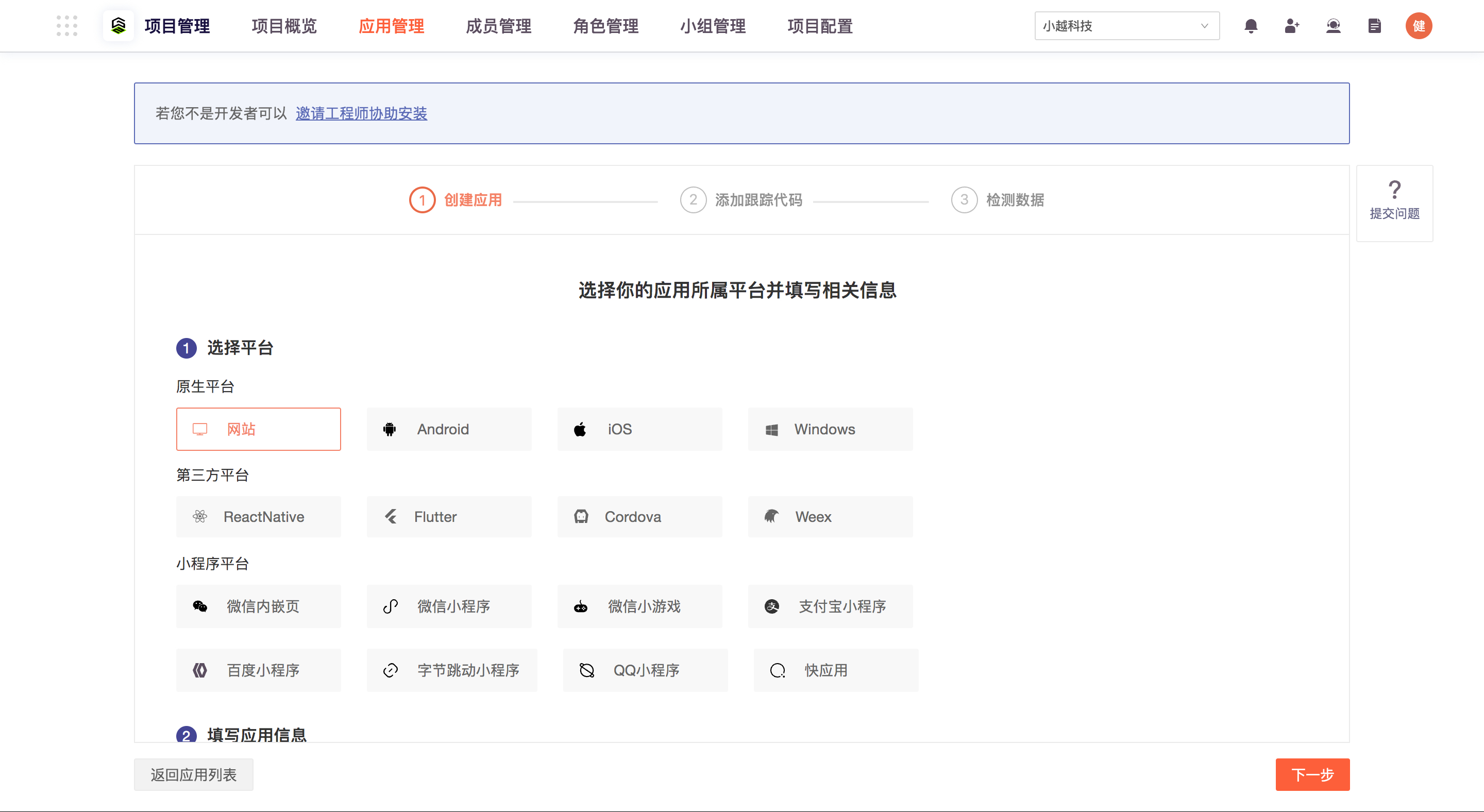
Task: Select the 微信内嵌页 platform option
Action: (258, 606)
